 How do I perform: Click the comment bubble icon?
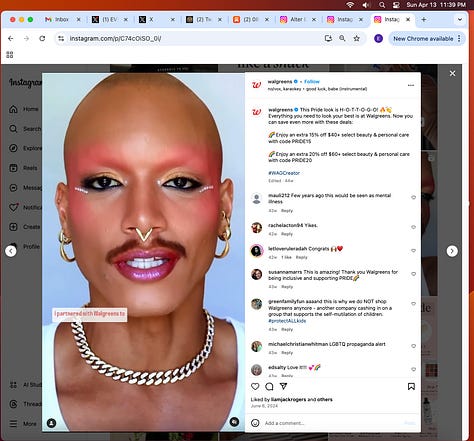coord(269,386)
